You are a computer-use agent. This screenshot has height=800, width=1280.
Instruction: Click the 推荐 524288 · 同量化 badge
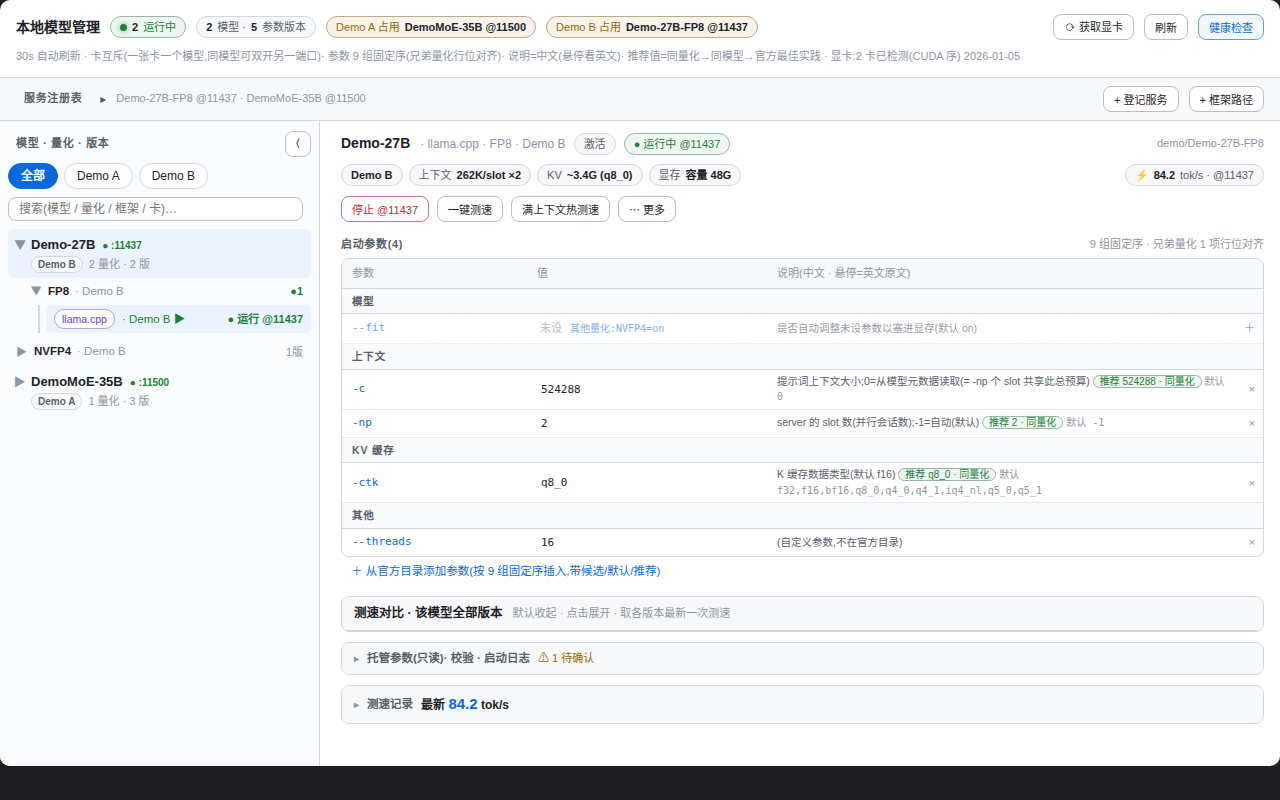1147,382
